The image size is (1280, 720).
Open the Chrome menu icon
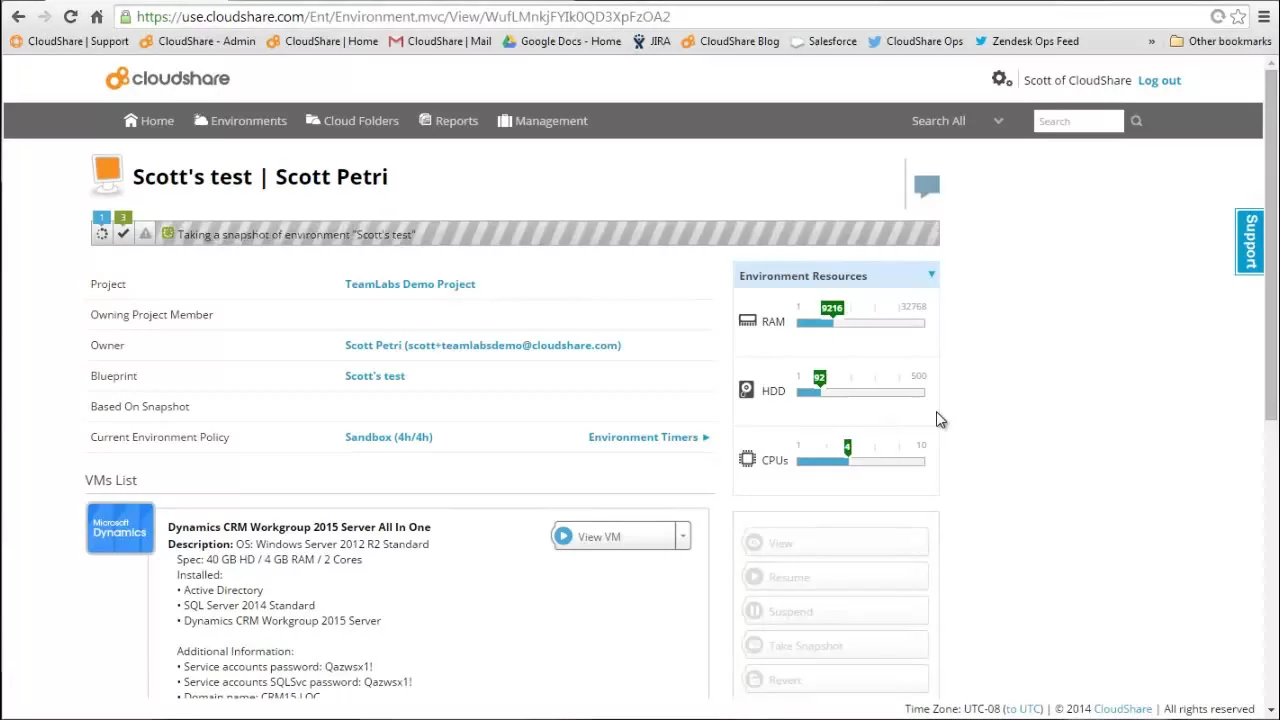coord(1264,16)
